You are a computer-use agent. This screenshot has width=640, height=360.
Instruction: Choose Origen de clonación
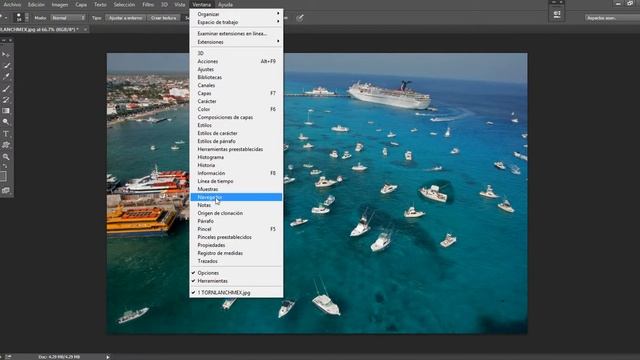(x=236, y=213)
